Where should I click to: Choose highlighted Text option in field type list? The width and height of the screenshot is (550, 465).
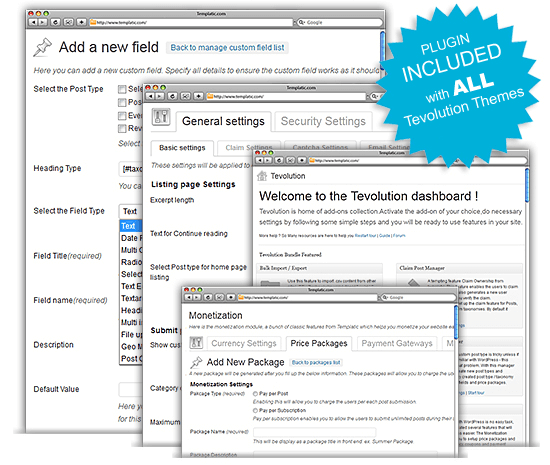point(131,226)
